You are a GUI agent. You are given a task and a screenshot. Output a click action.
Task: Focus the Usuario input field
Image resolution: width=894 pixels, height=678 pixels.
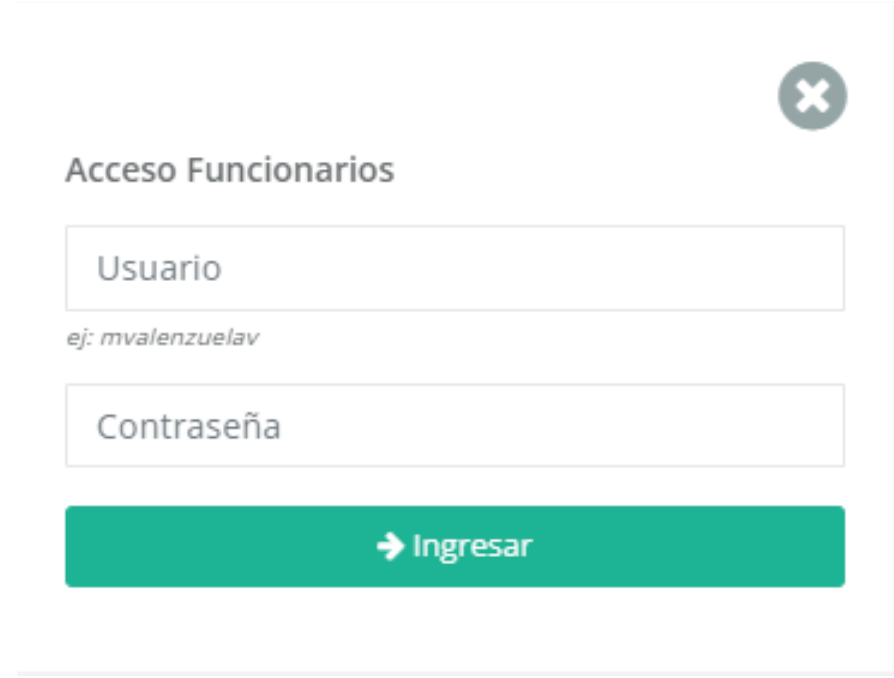coord(455,268)
